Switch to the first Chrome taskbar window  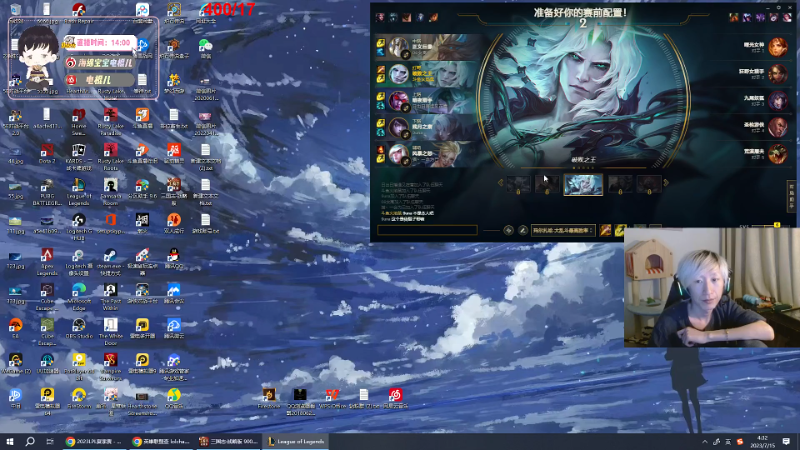[x=94, y=441]
